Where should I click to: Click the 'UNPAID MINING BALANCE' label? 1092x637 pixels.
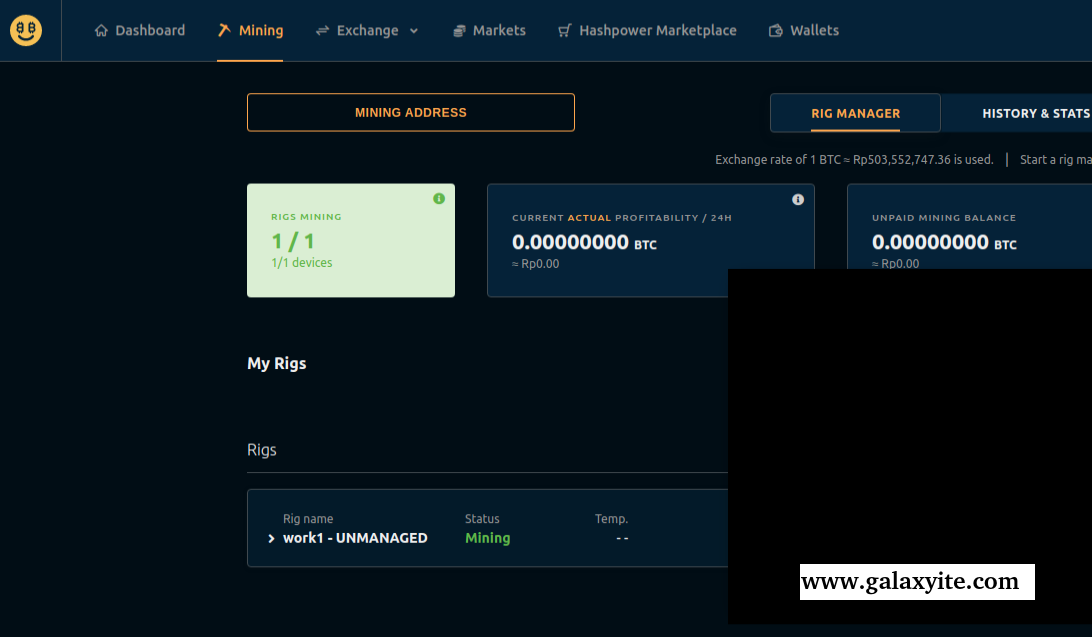pyautogui.click(x=944, y=218)
